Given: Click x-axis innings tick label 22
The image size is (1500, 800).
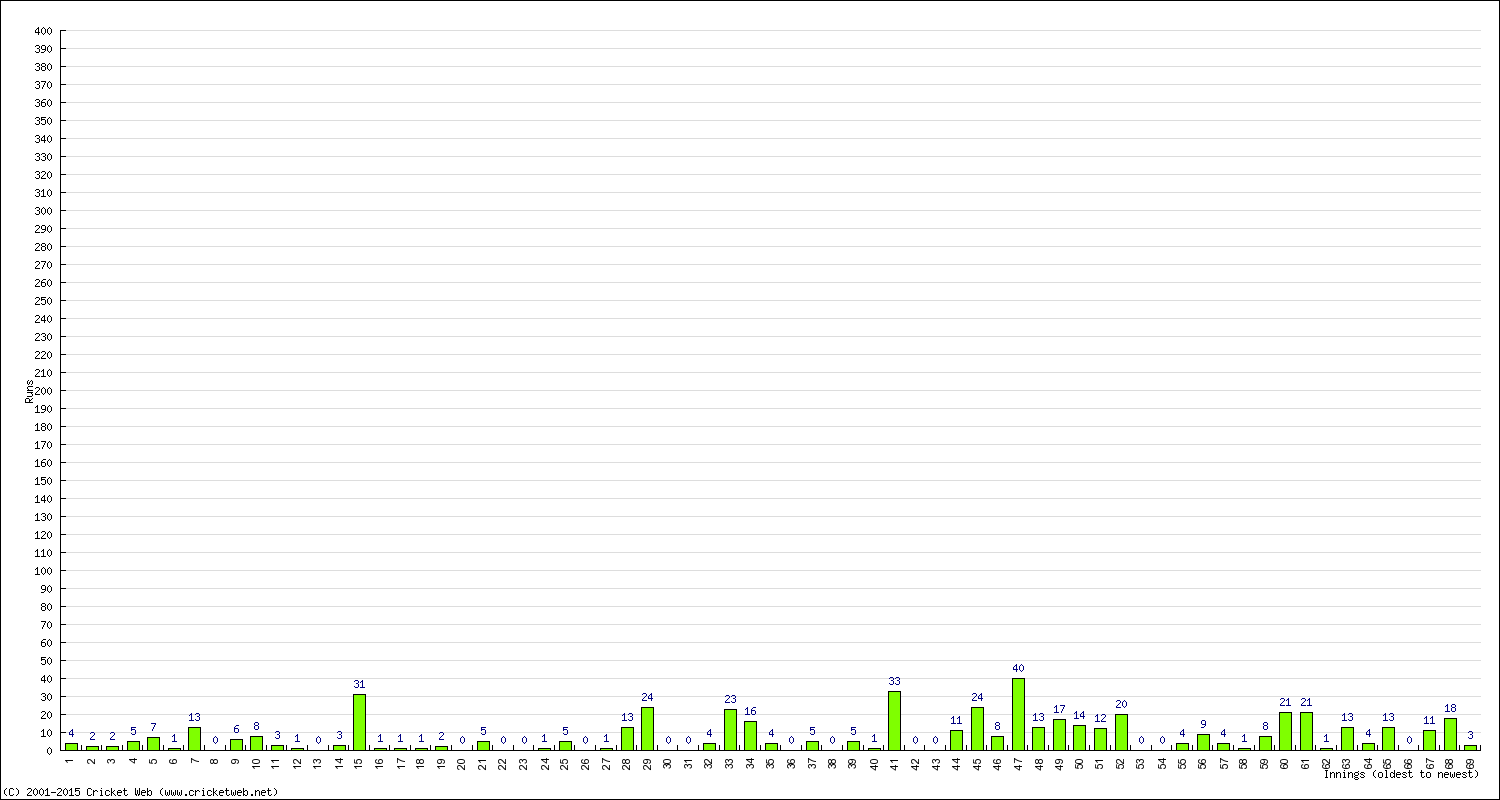Looking at the screenshot, I should (x=503, y=763).
